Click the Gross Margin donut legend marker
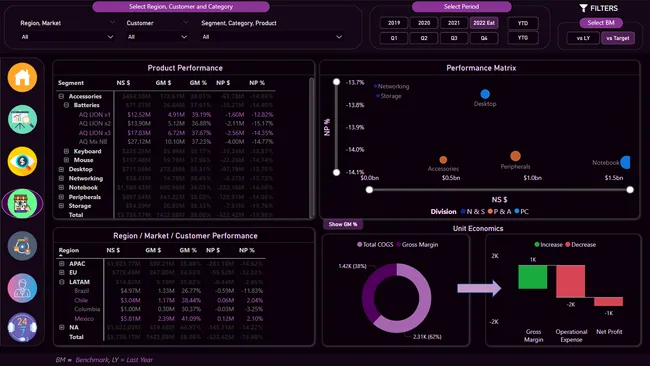The height and width of the screenshot is (366, 650). (398, 245)
